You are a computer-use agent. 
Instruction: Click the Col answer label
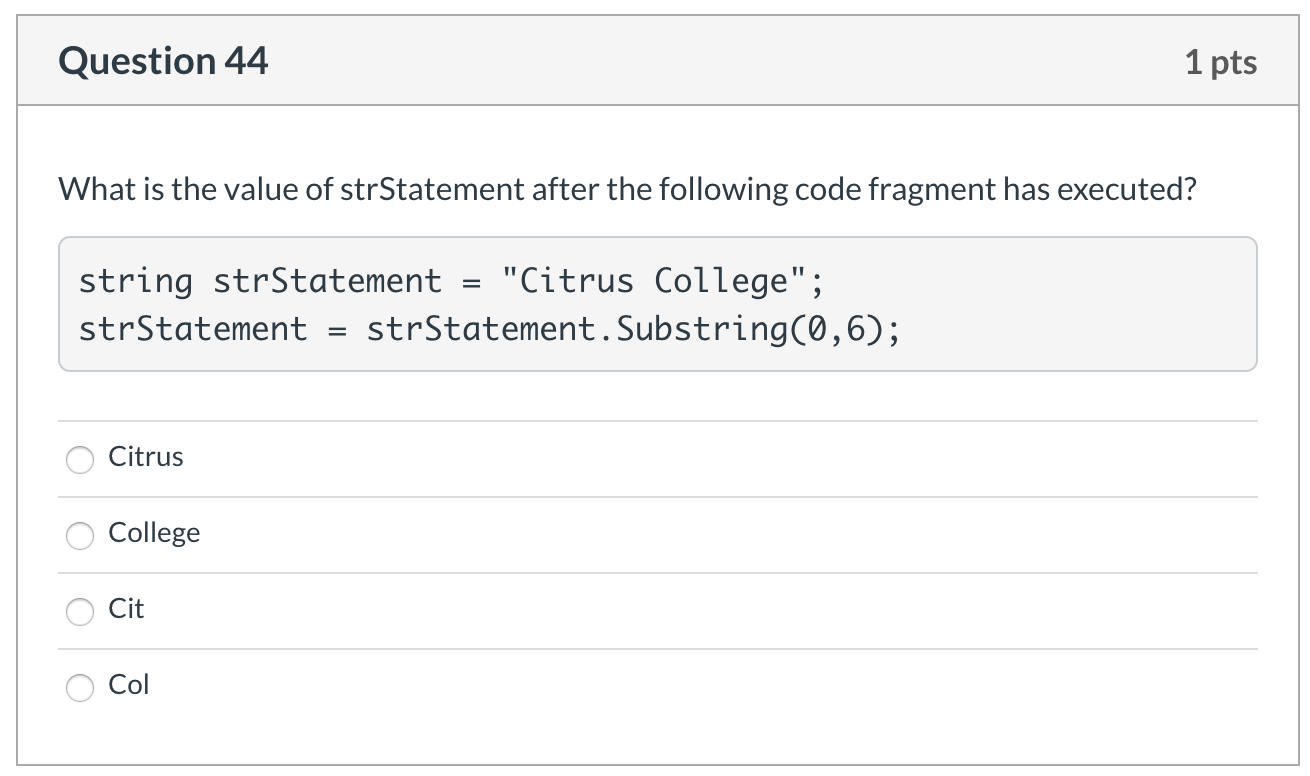128,685
